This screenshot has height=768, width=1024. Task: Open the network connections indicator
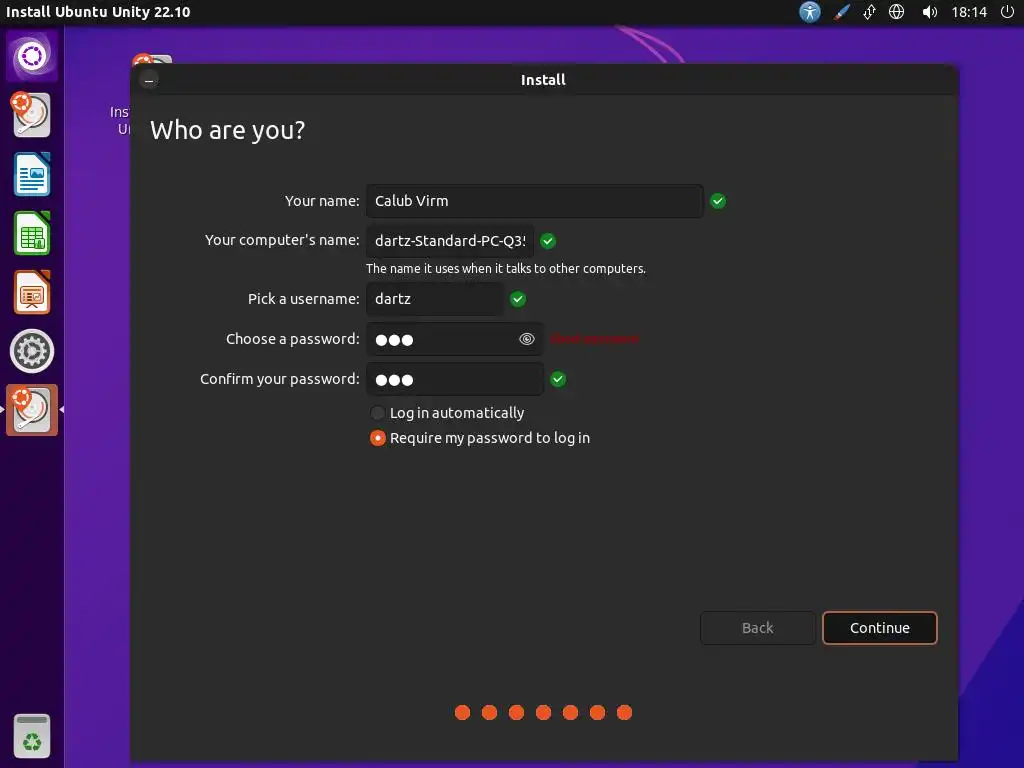(x=869, y=12)
